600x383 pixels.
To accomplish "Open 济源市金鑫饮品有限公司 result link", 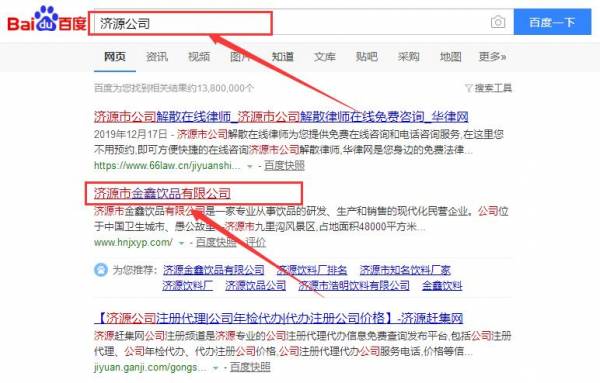I will tap(162, 194).
